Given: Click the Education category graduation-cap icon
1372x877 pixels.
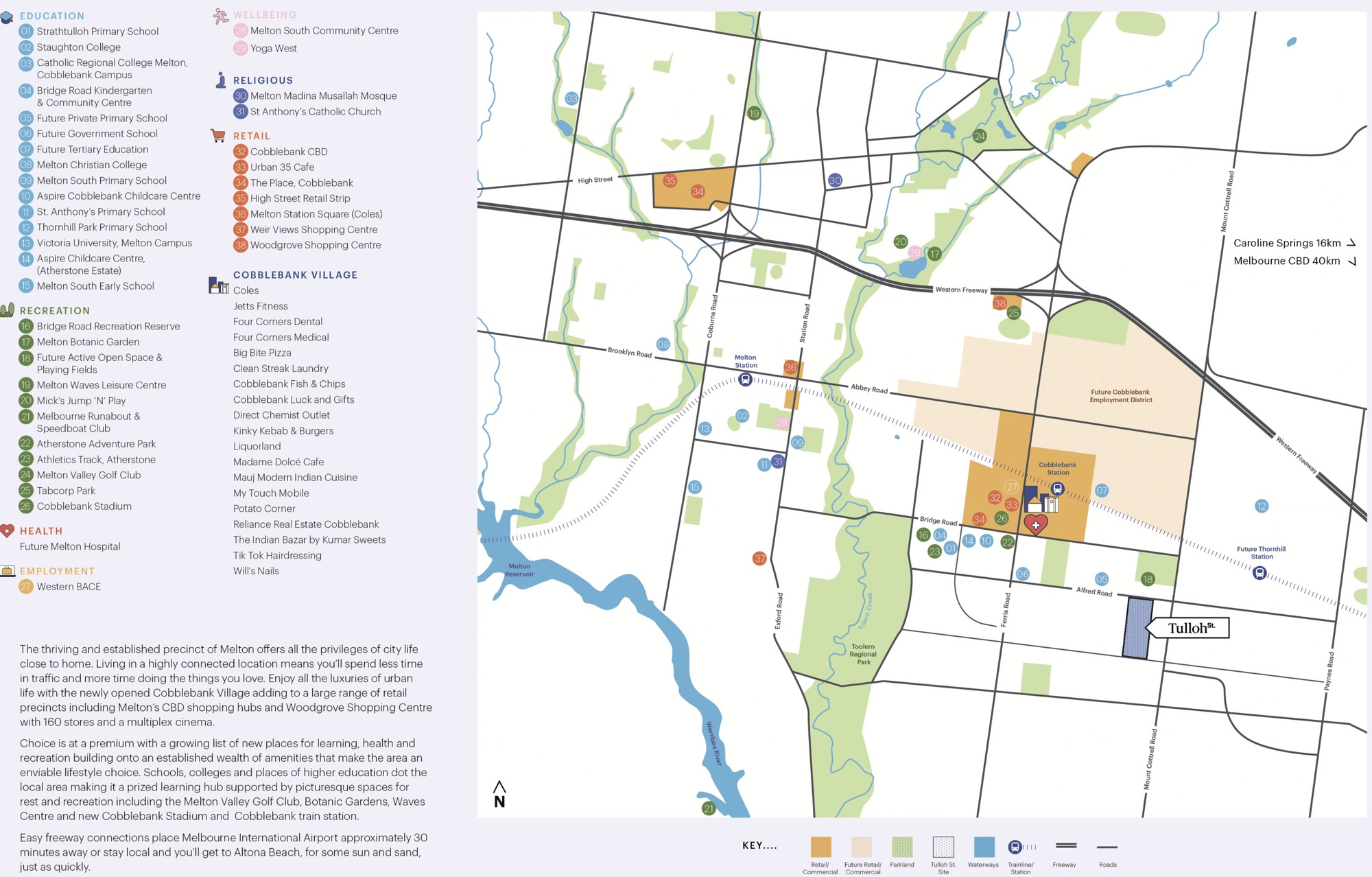Looking at the screenshot, I should (8, 16).
